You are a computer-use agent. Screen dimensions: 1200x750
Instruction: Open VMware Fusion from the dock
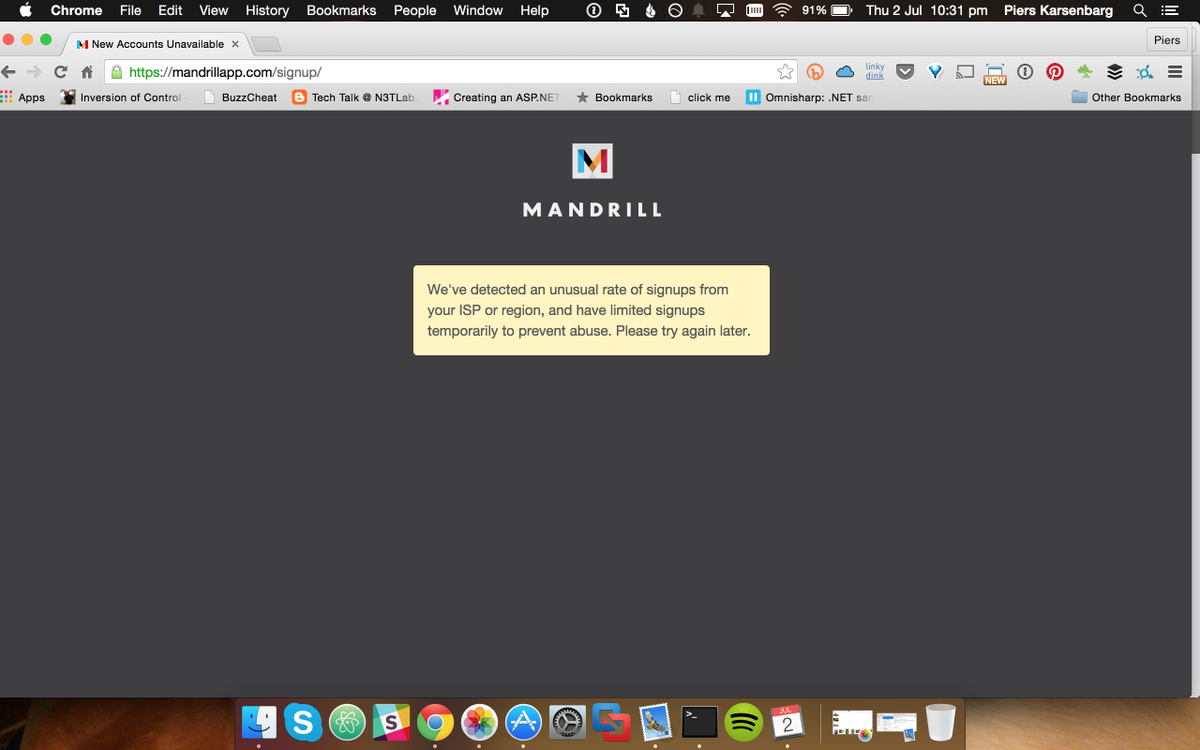pos(611,721)
